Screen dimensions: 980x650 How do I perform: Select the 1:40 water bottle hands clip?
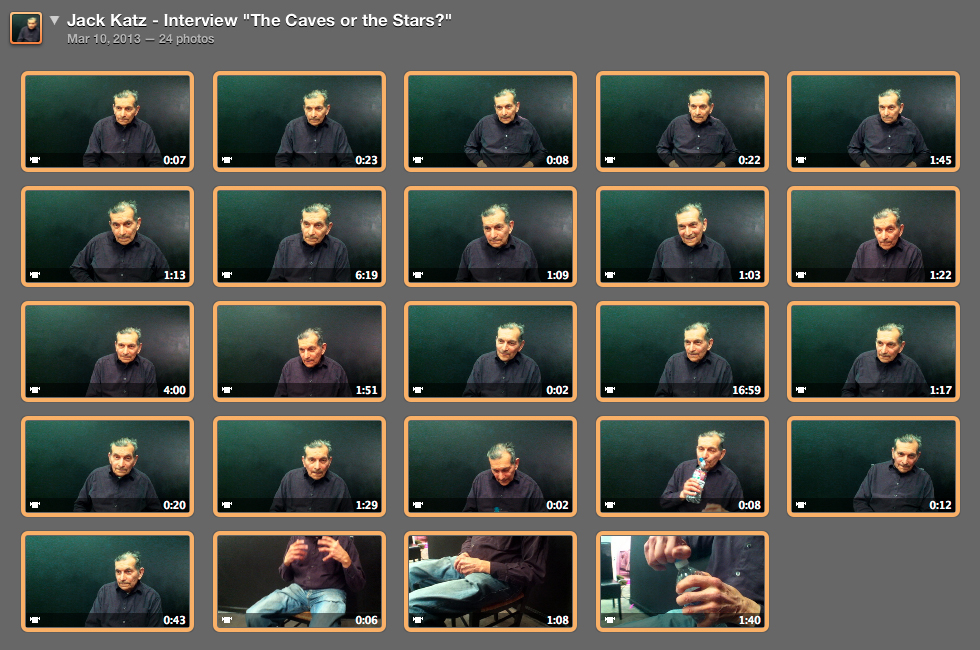682,581
